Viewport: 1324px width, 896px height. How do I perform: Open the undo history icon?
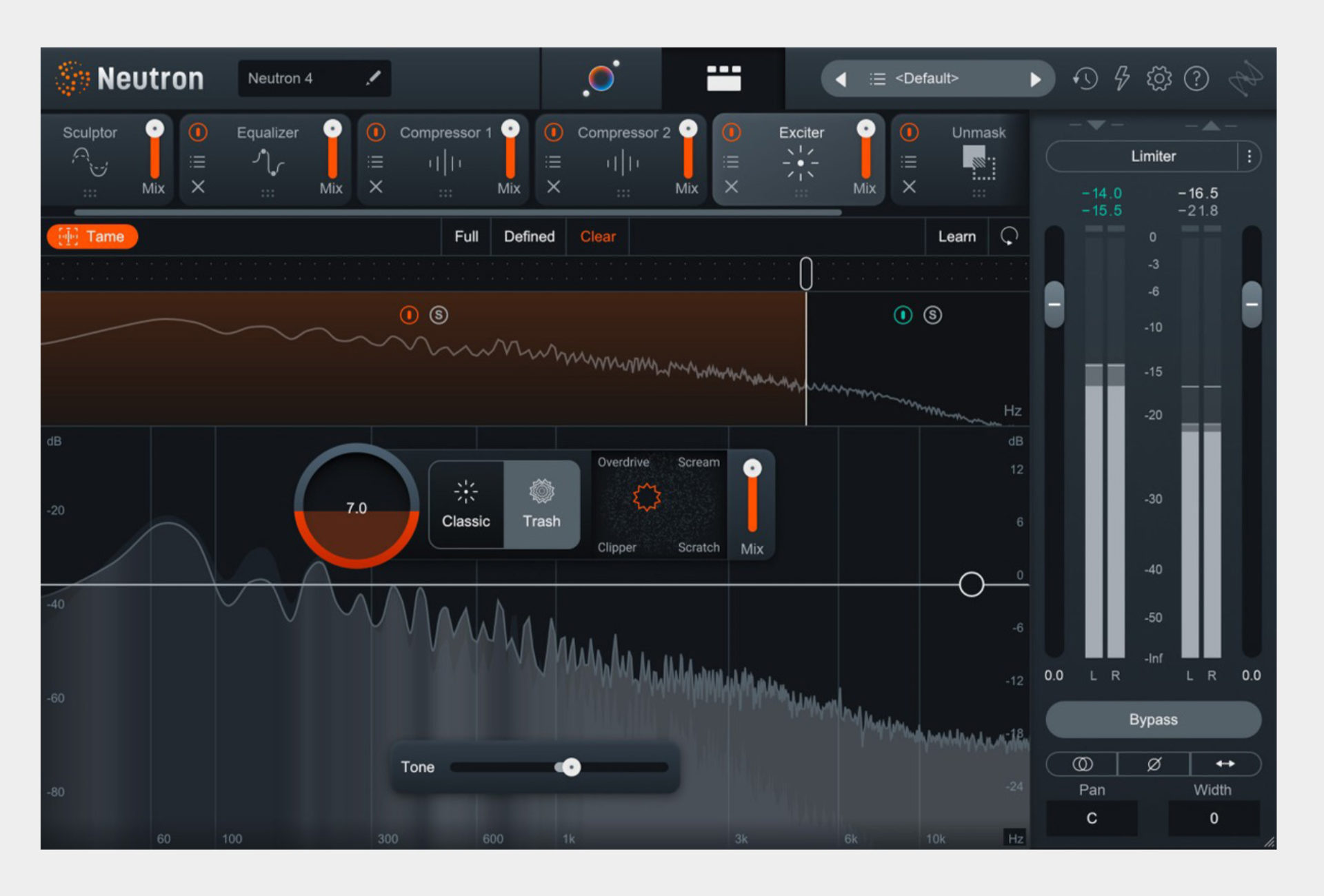tap(1085, 79)
